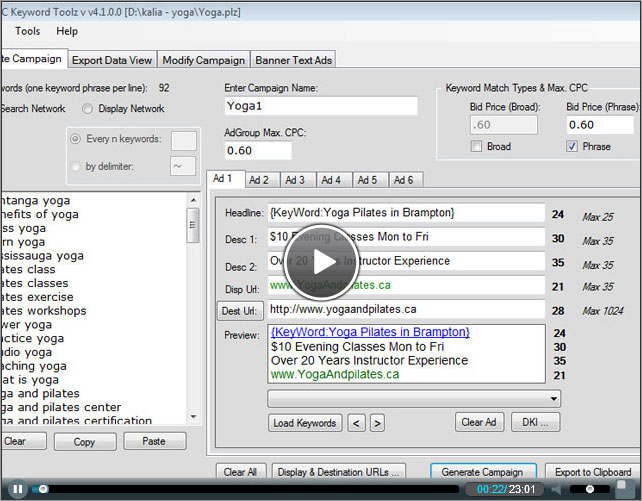Open the dropdown below the ad preview
The image size is (642, 501).
[414, 399]
